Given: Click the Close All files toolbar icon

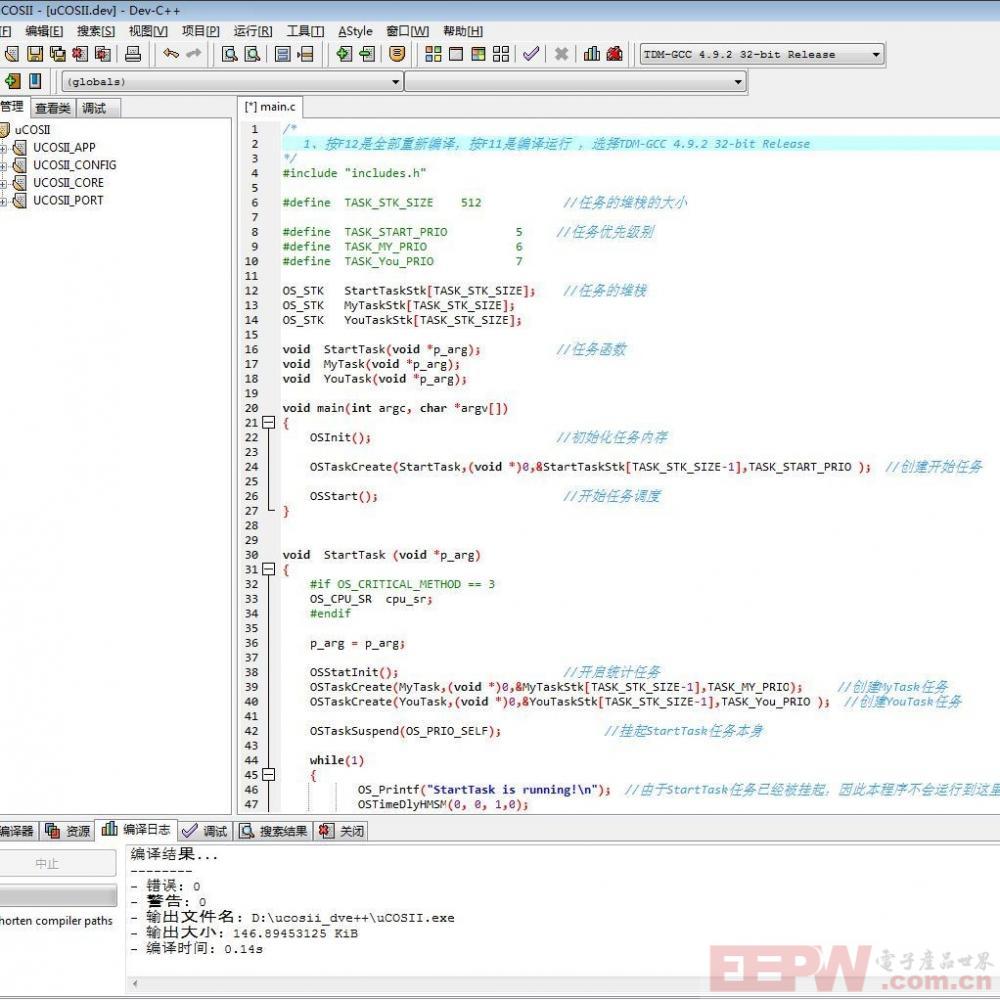Looking at the screenshot, I should tap(103, 54).
